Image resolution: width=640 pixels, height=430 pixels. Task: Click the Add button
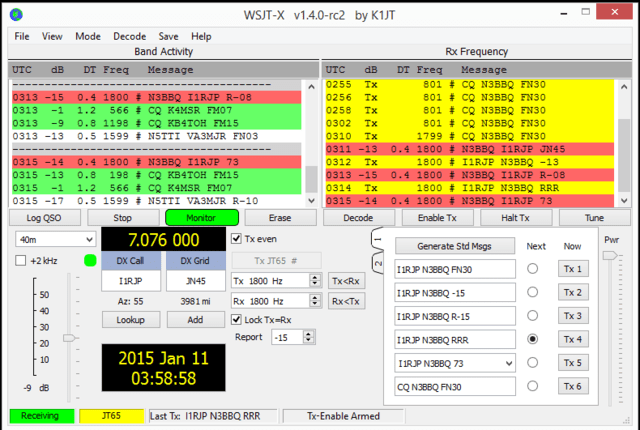(196, 320)
